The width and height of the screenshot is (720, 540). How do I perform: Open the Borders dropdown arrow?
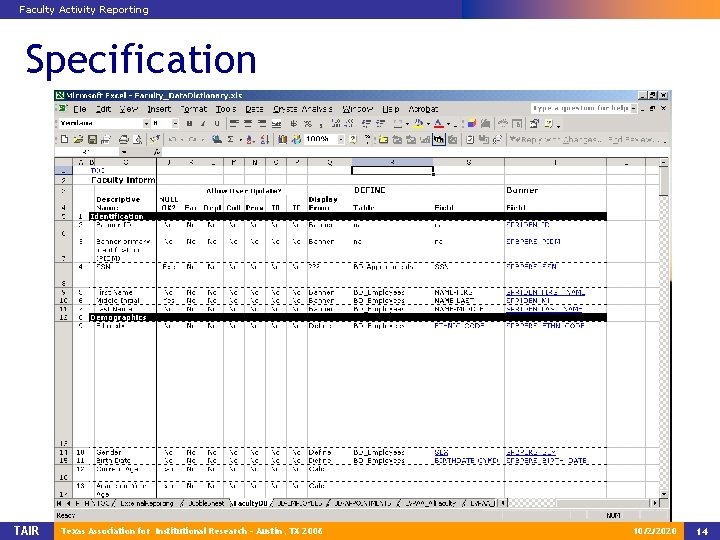[x=407, y=124]
